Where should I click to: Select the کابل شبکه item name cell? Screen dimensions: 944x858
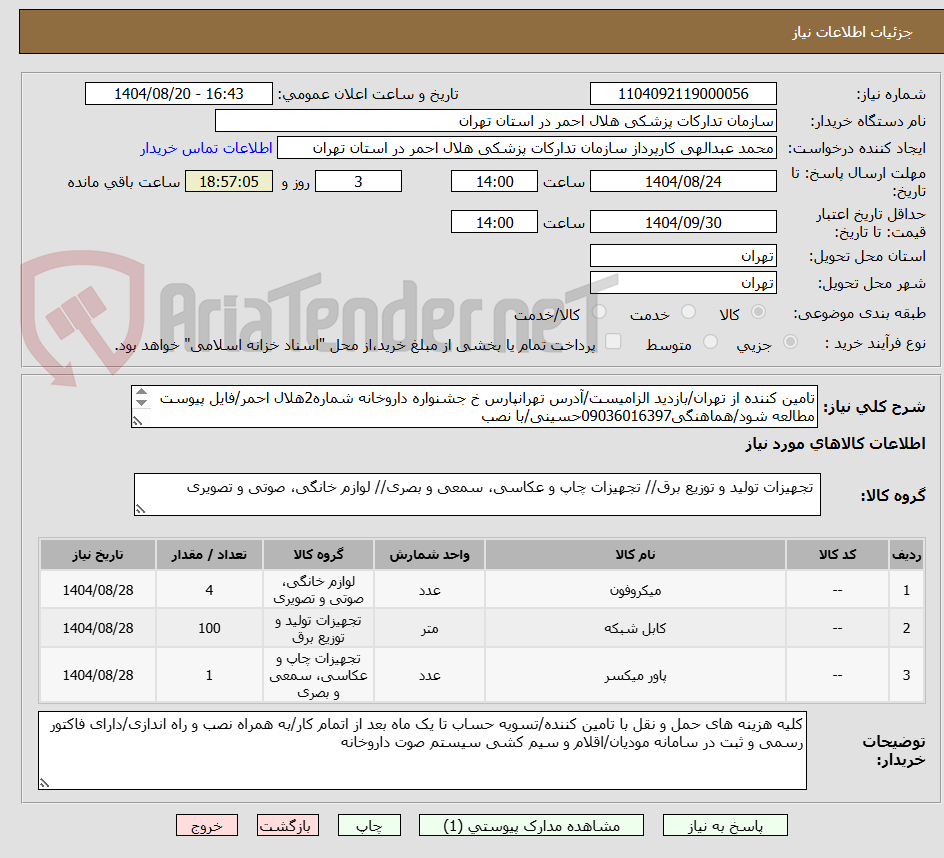635,628
